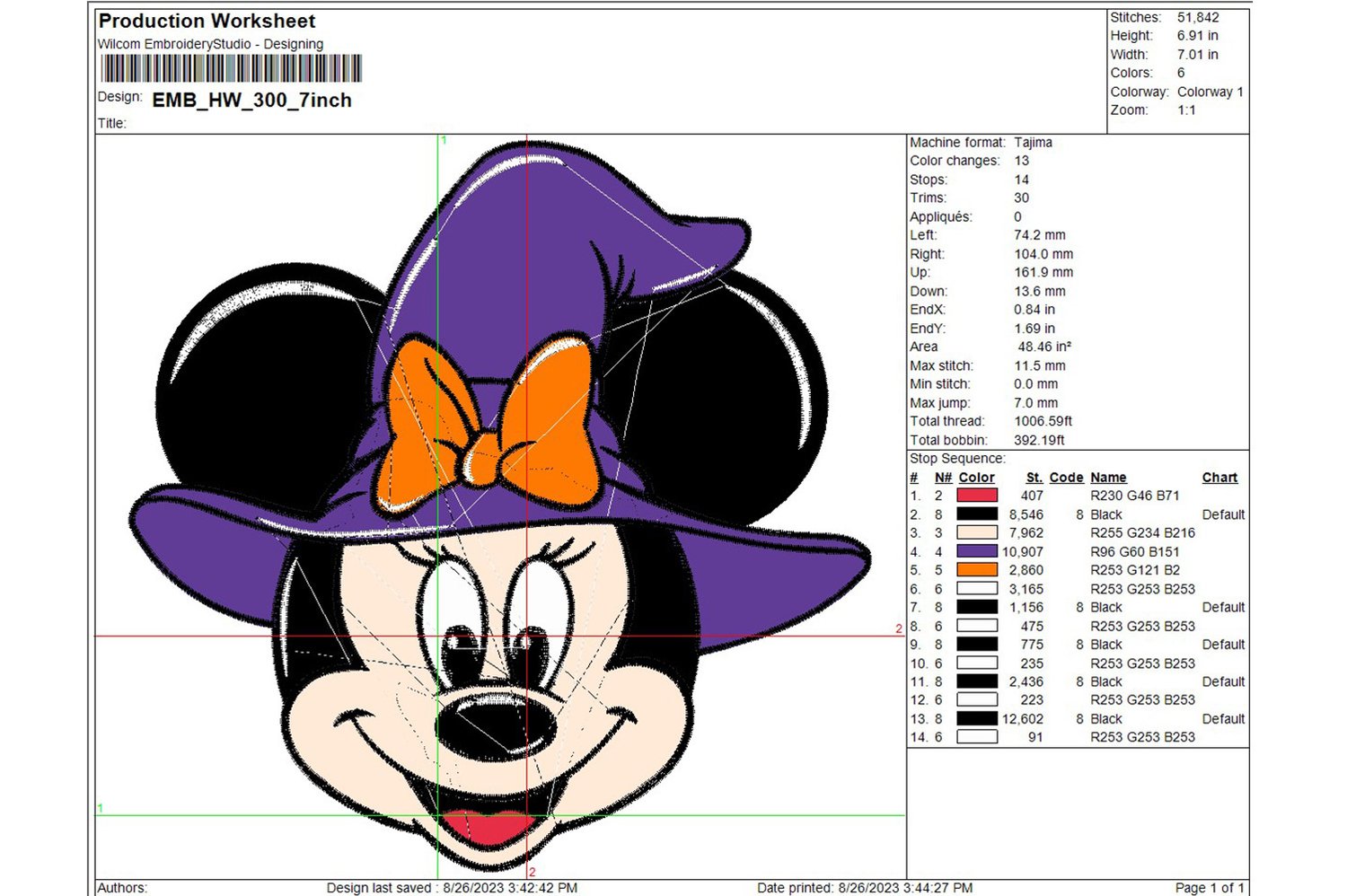The image size is (1347, 896).
Task: Click the 'Name' column header
Action: coord(1108,478)
